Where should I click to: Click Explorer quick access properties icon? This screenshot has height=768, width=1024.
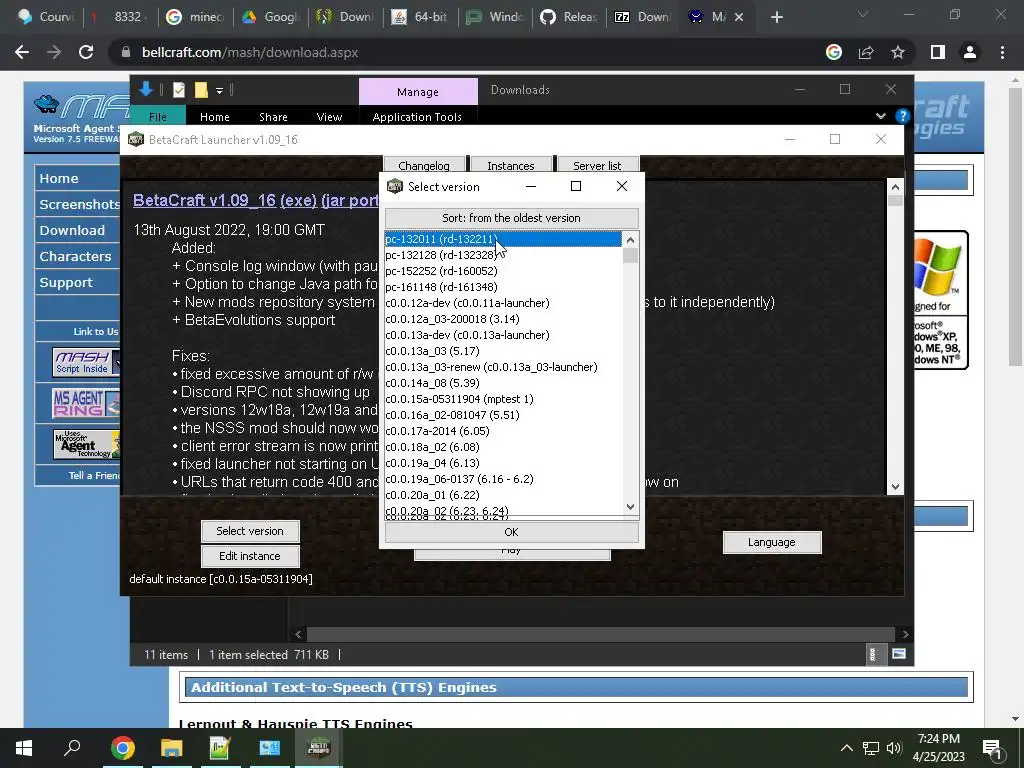tap(179, 90)
